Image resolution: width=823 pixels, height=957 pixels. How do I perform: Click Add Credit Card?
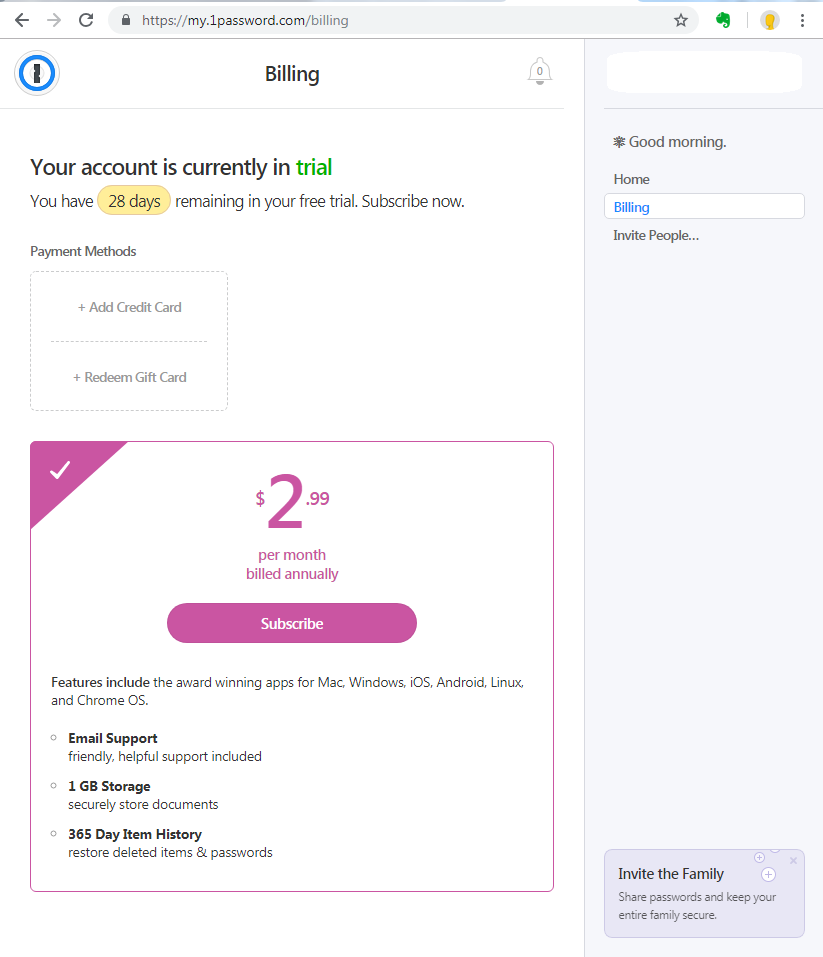point(130,307)
